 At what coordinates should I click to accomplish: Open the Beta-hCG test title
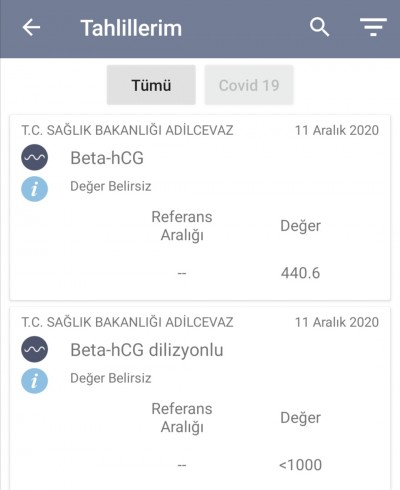107,158
